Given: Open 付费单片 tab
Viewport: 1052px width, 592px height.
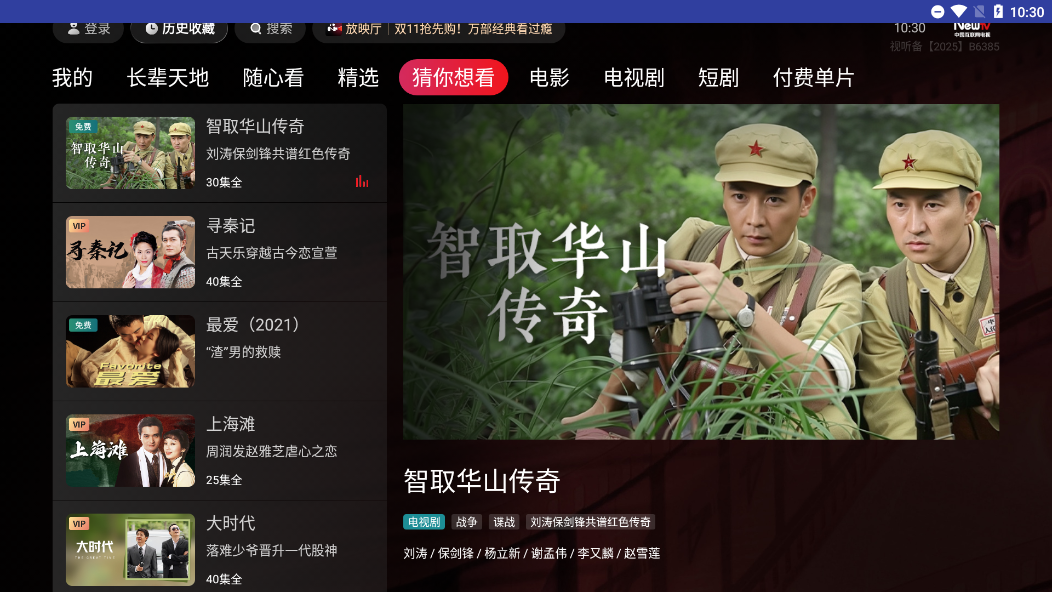Looking at the screenshot, I should click(x=813, y=78).
